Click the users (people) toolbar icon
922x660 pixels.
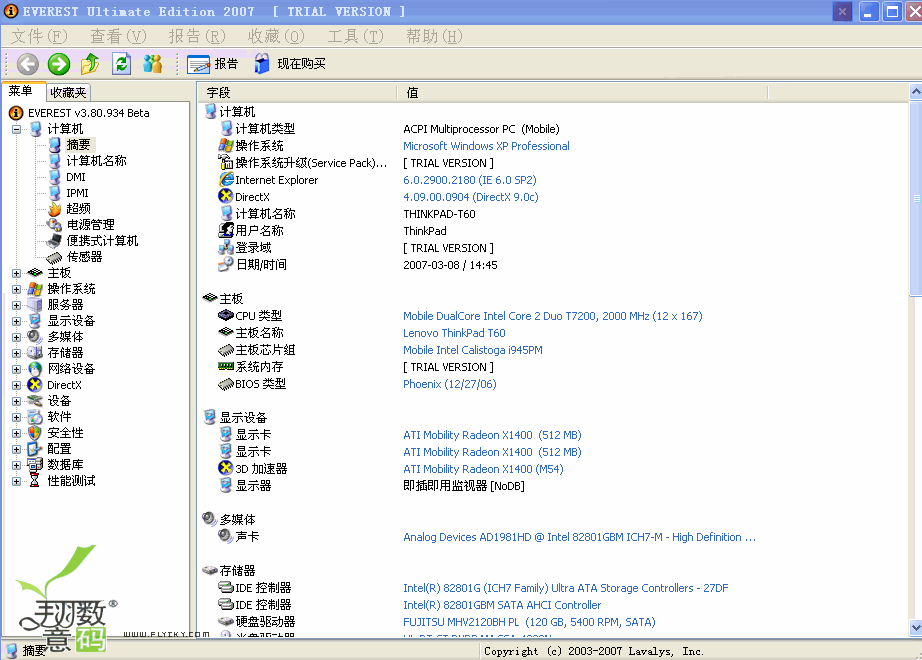tap(152, 64)
